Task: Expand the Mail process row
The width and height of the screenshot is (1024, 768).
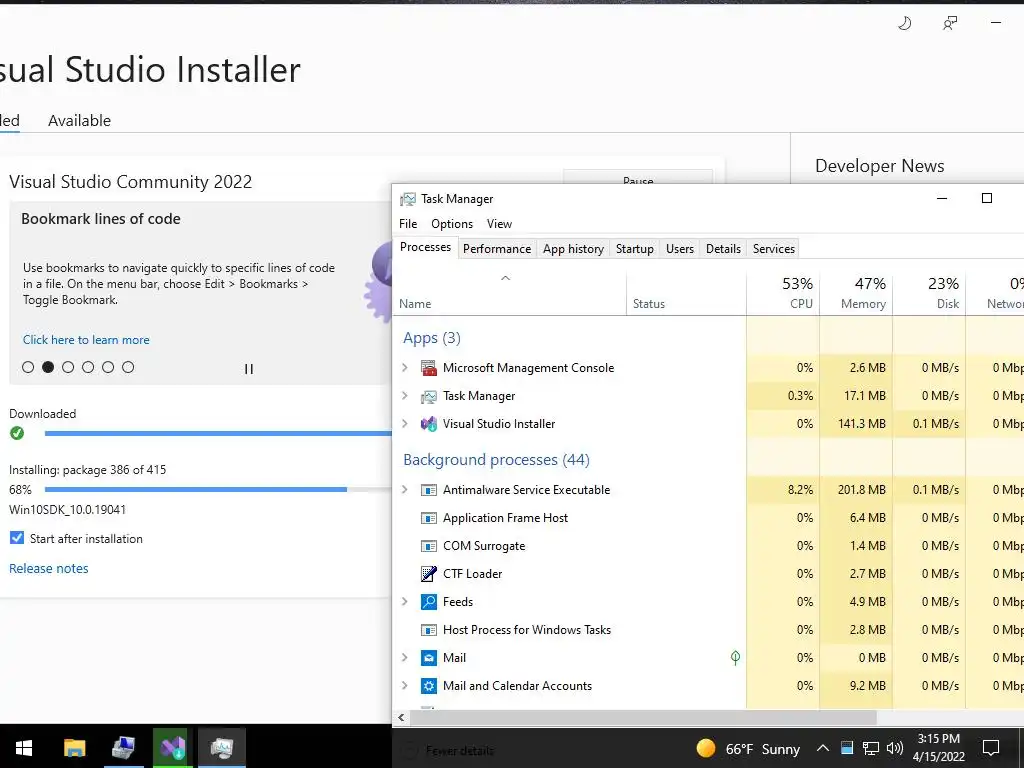Action: click(x=405, y=658)
